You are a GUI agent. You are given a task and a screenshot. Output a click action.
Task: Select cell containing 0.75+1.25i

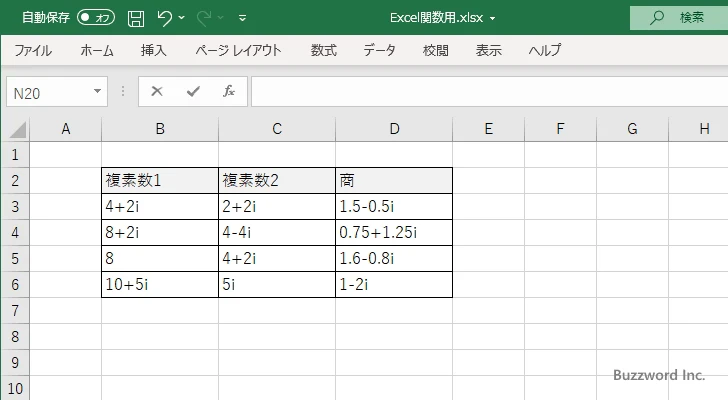coord(394,232)
